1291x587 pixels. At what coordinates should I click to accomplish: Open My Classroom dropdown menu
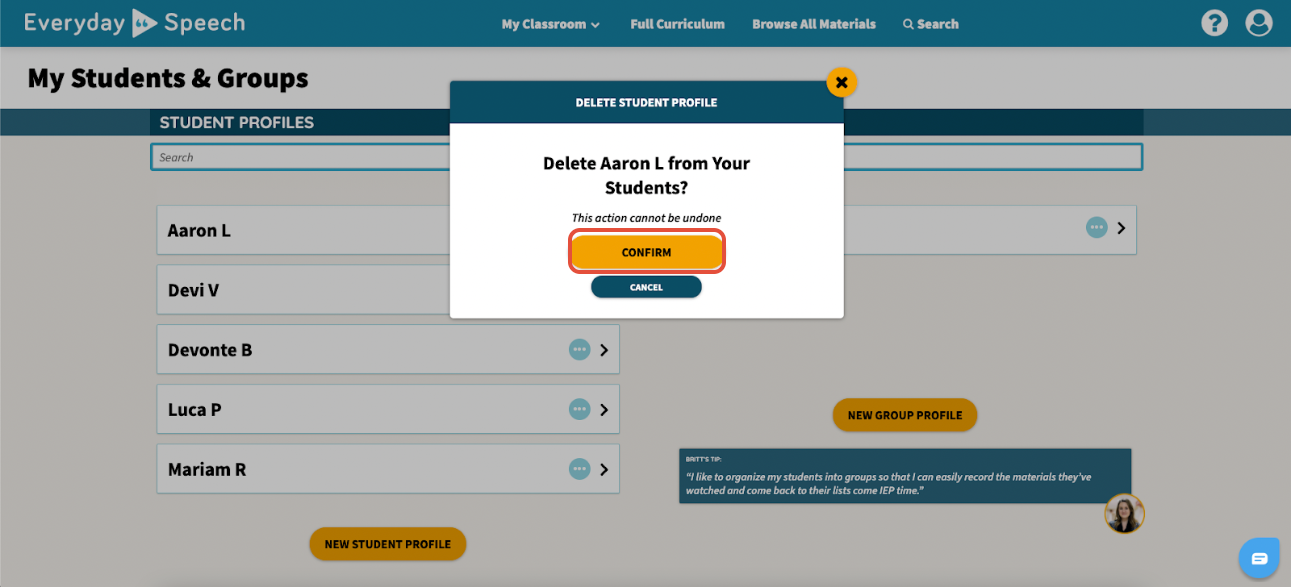pyautogui.click(x=551, y=24)
